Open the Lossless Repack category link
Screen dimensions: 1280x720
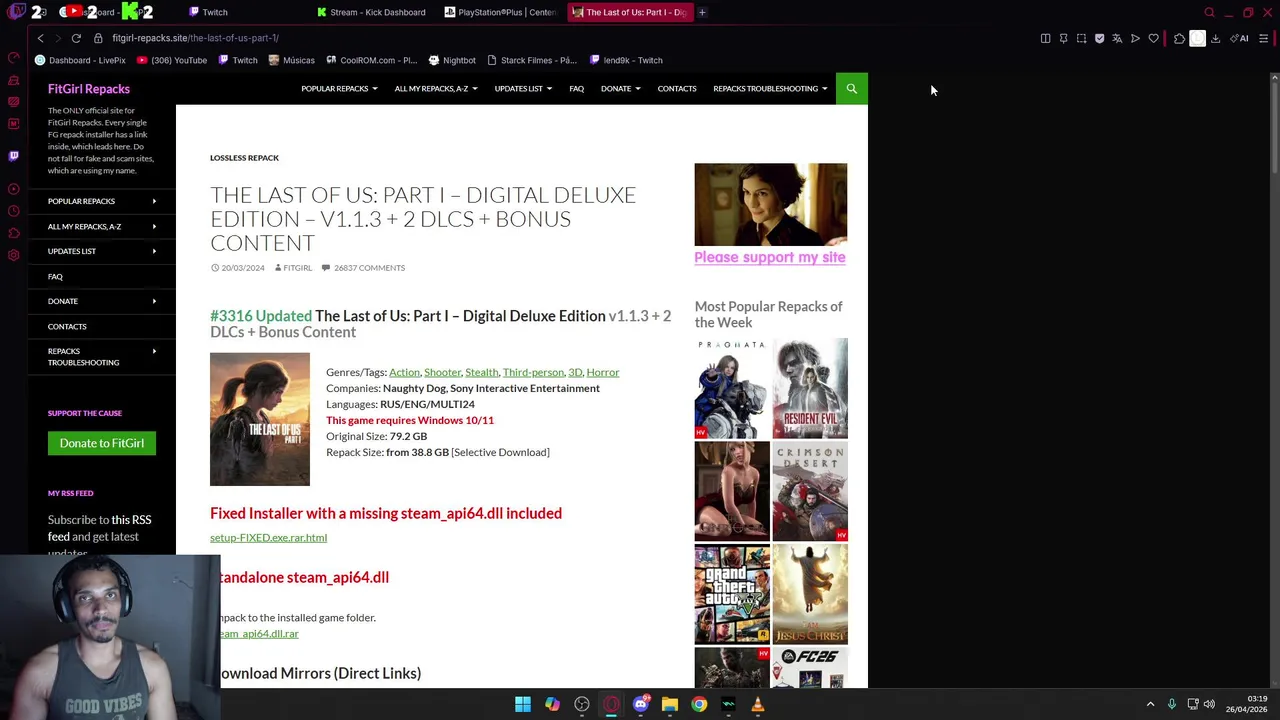(244, 158)
